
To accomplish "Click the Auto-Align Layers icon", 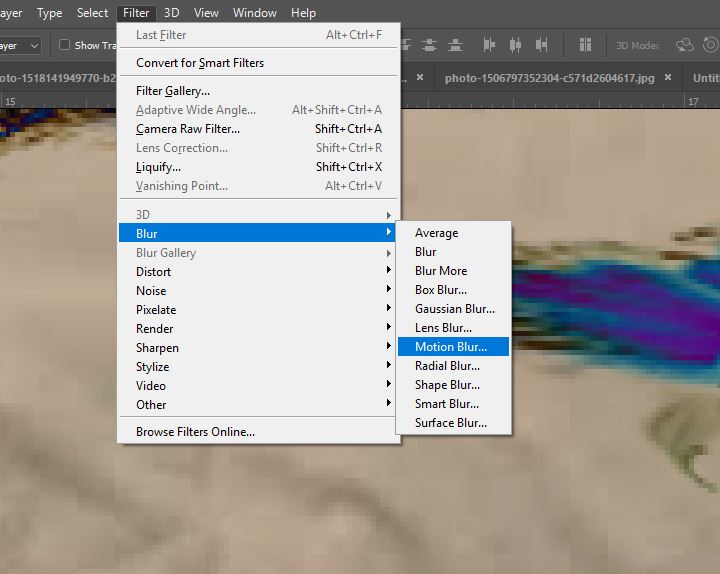I will (x=585, y=45).
